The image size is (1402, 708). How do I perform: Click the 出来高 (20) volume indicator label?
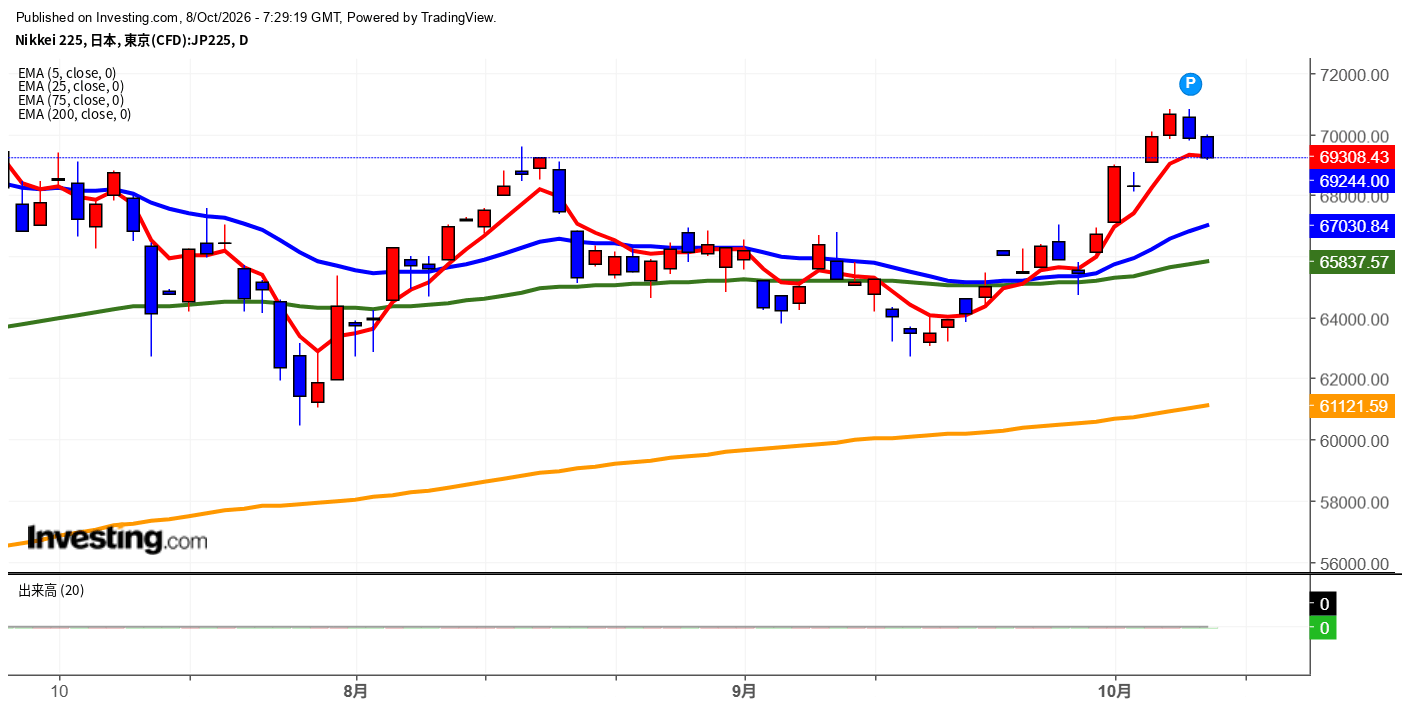point(51,591)
